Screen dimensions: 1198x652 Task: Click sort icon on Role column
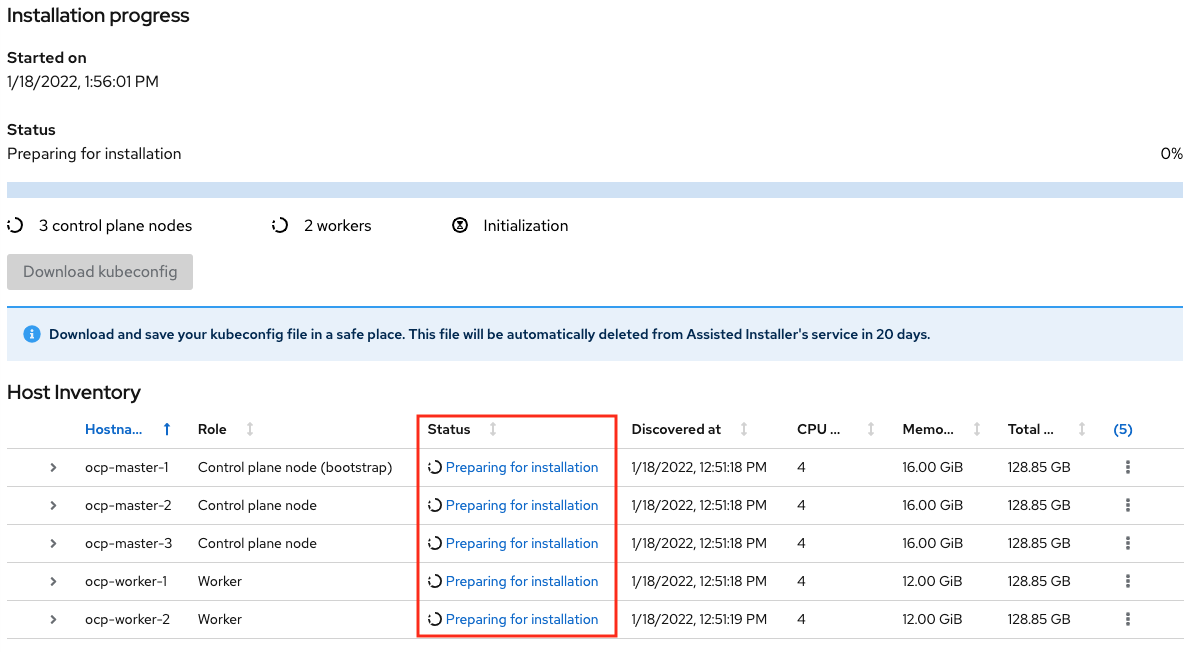click(x=250, y=429)
